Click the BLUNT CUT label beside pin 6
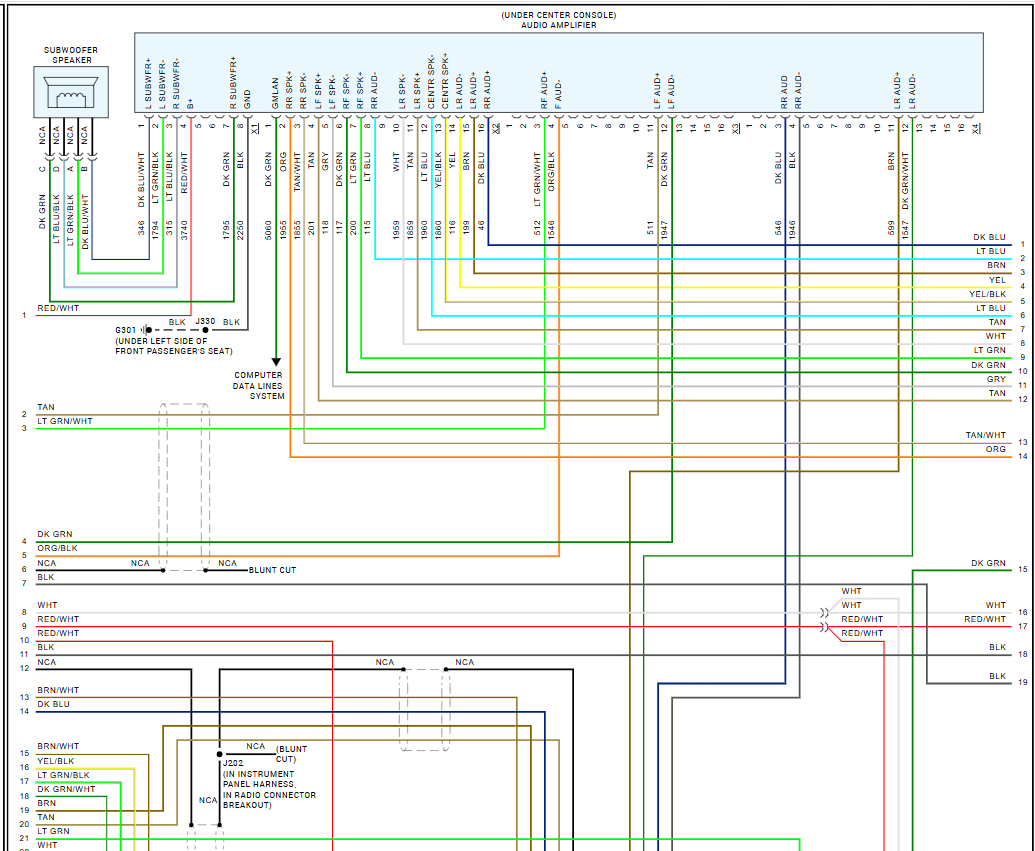This screenshot has width=1035, height=851. (x=272, y=570)
